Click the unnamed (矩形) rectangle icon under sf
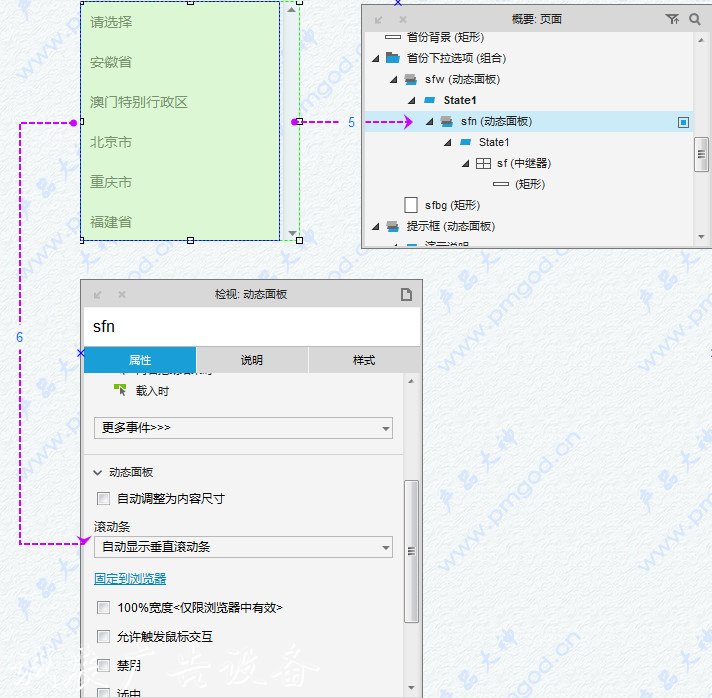The width and height of the screenshot is (712, 698). [501, 184]
